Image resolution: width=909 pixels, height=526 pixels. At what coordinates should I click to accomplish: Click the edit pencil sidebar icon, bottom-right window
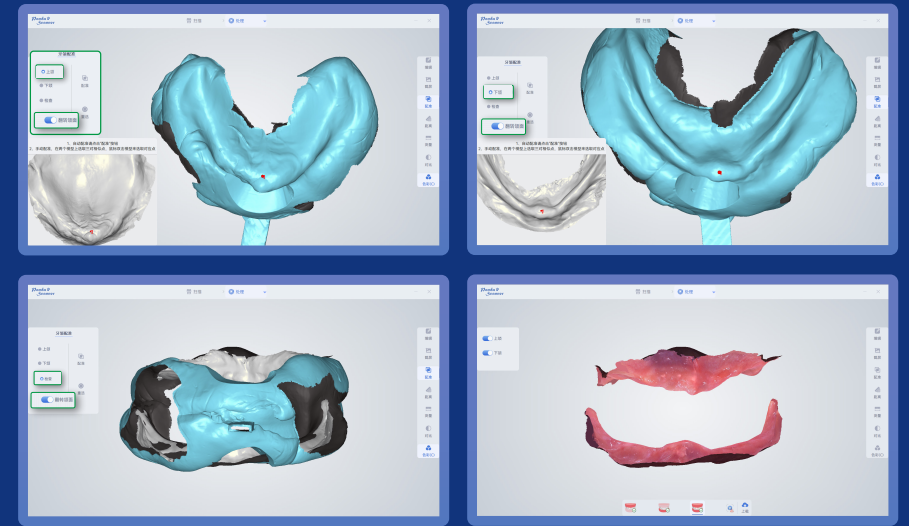(x=877, y=333)
